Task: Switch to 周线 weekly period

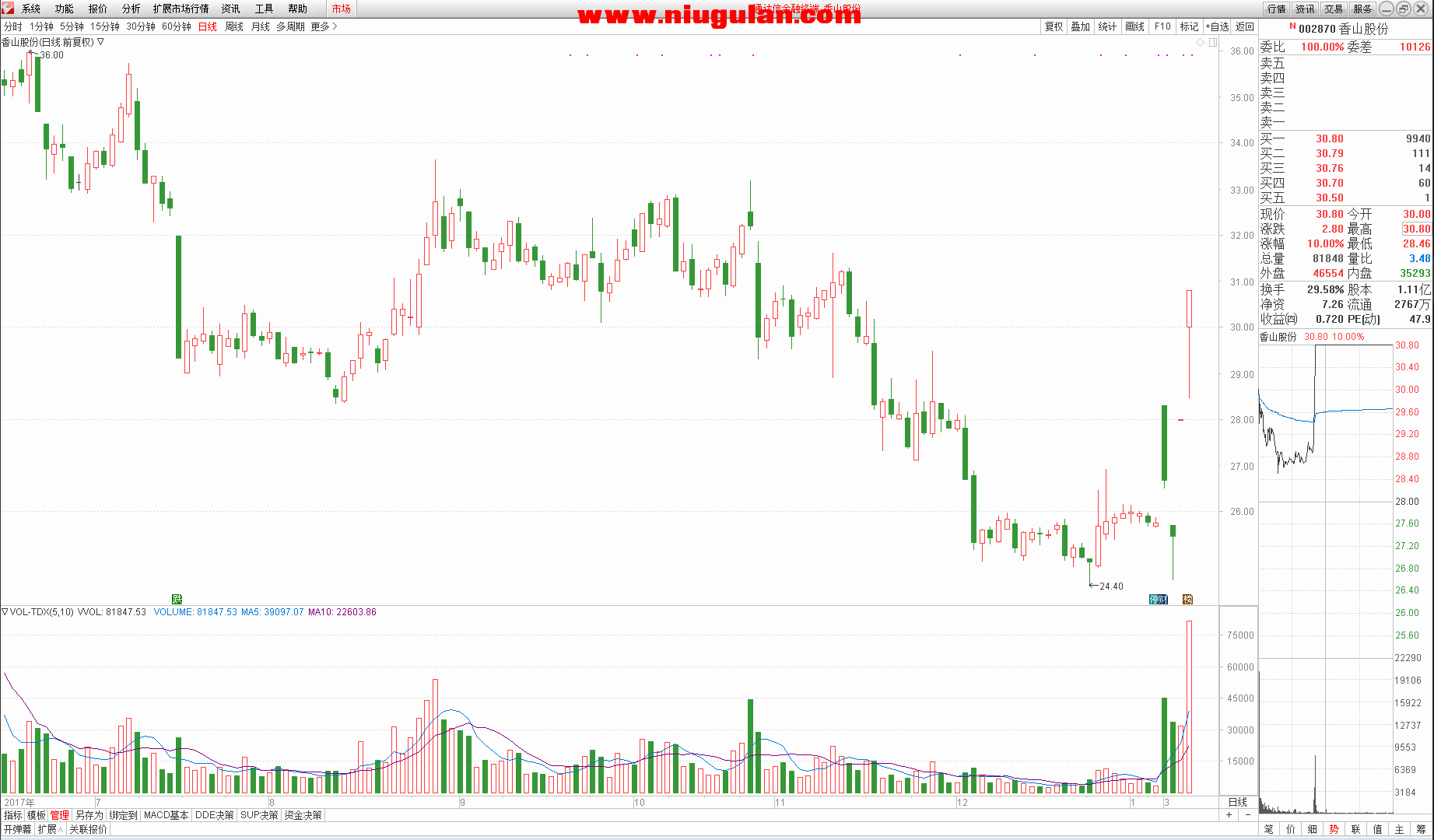Action: (x=234, y=26)
